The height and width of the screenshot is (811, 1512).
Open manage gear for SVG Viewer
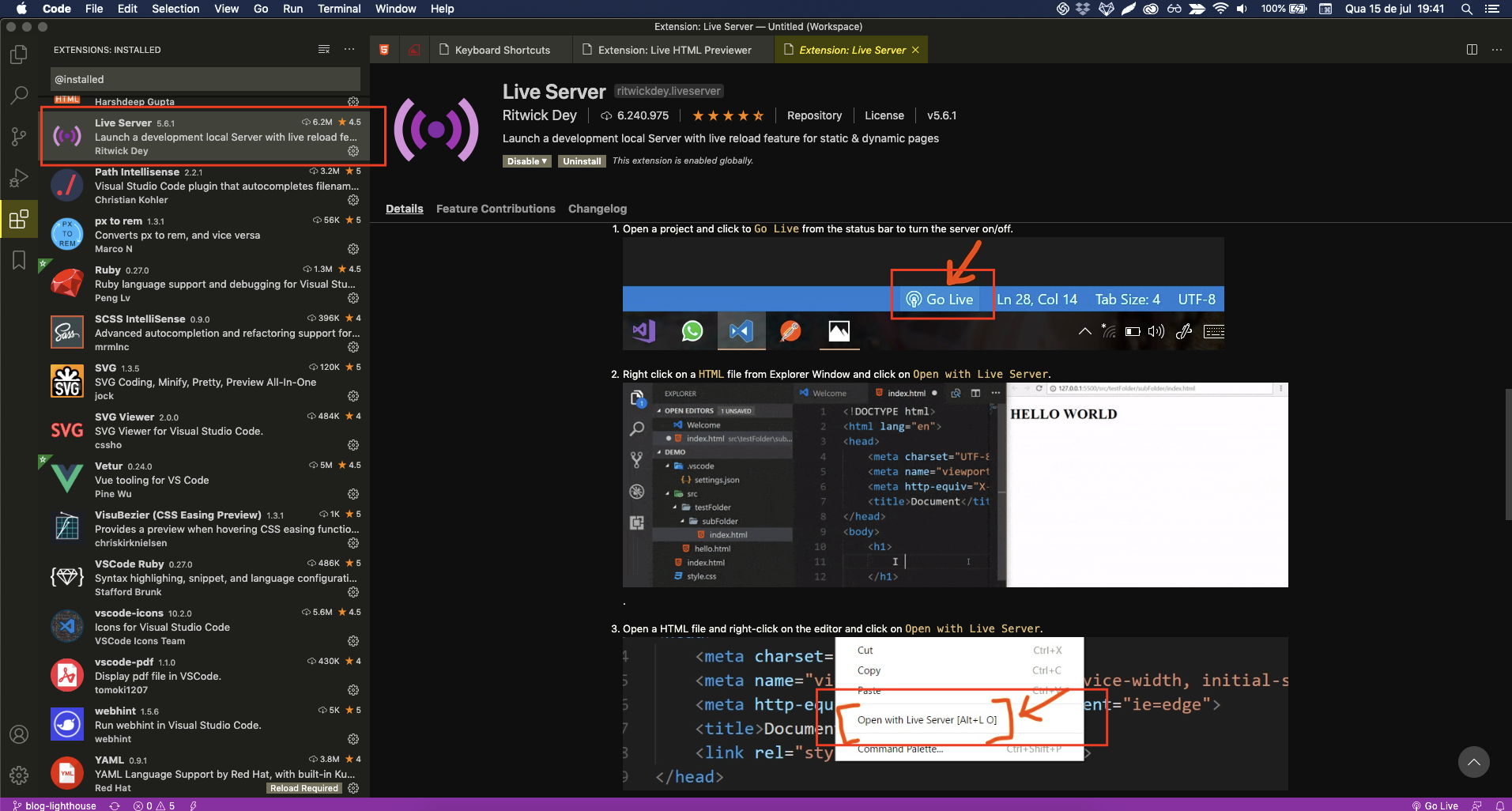[x=353, y=445]
